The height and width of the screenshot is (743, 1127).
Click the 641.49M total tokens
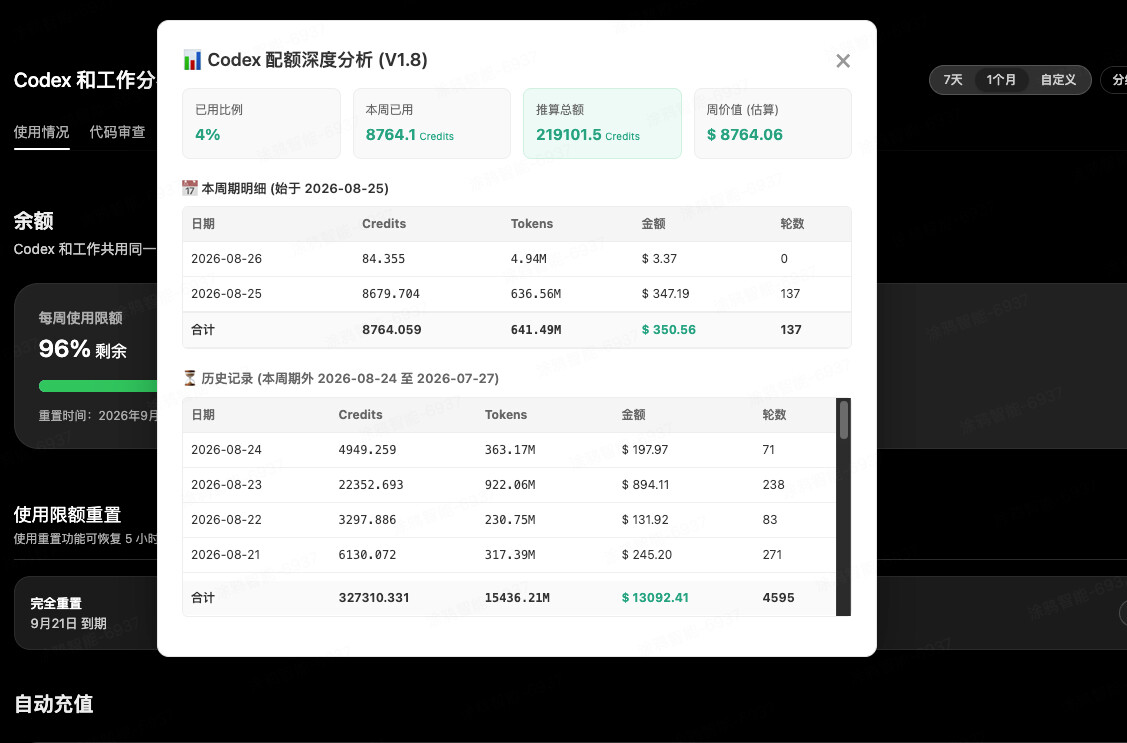[536, 330]
